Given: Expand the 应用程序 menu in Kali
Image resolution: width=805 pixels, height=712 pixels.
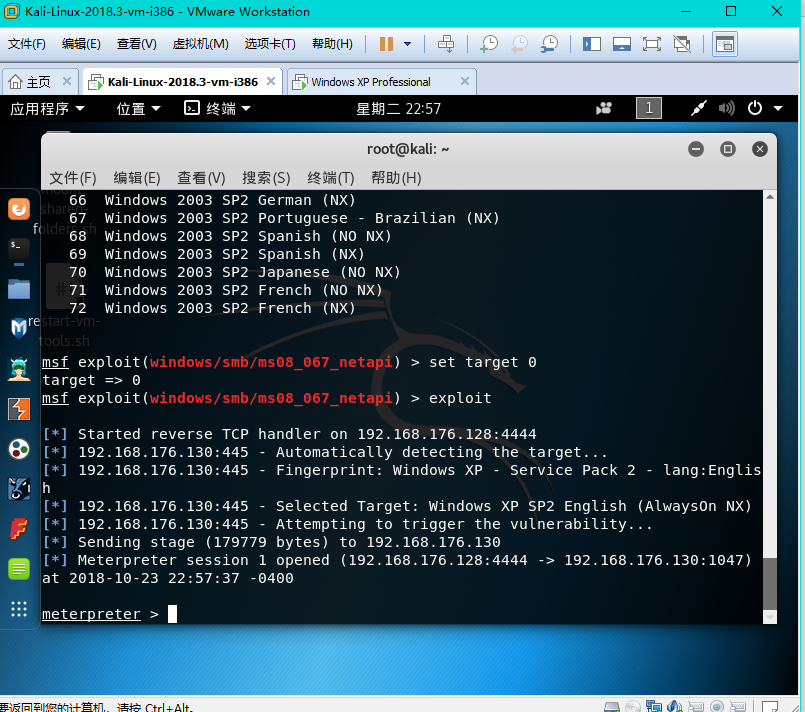Looking at the screenshot, I should (47, 109).
